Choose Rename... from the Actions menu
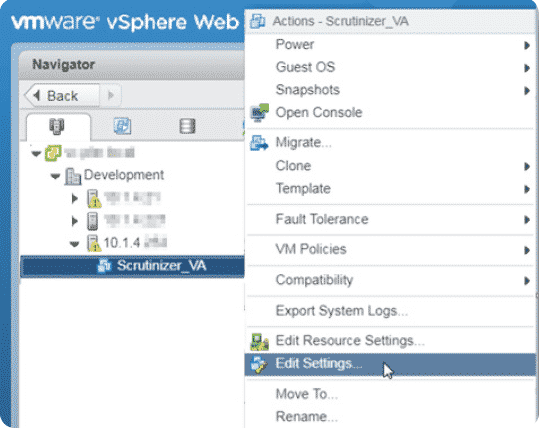Viewport: 539px width, 429px height. [390, 417]
